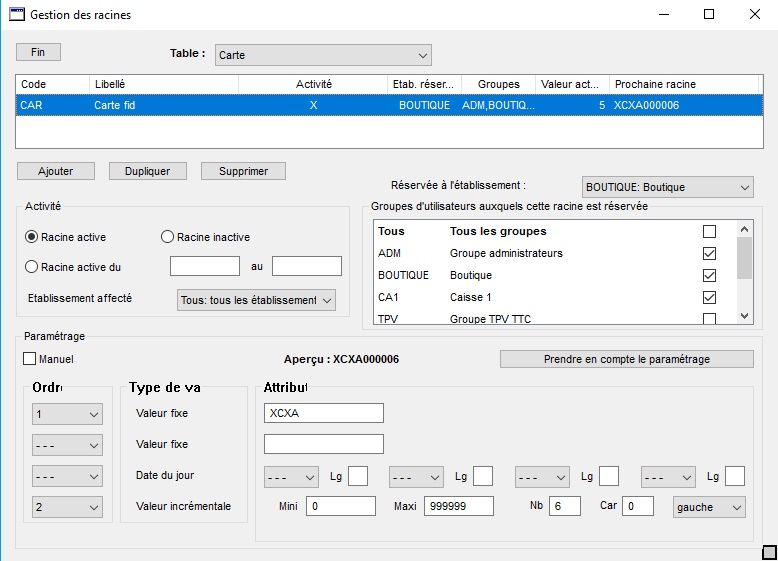
Task: Click the first Lg input field
Action: [358, 476]
